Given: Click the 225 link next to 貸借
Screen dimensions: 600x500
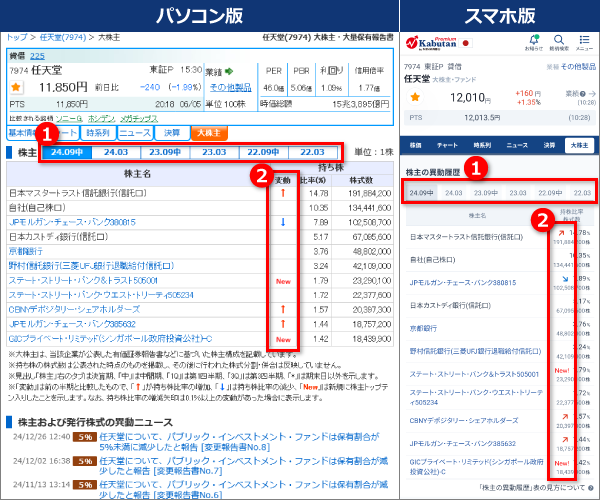Looking at the screenshot, I should point(37,56).
